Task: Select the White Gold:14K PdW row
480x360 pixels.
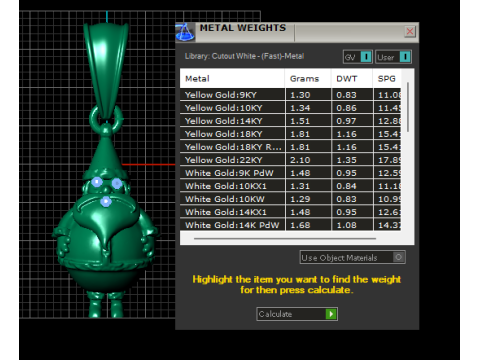Action: pos(290,225)
